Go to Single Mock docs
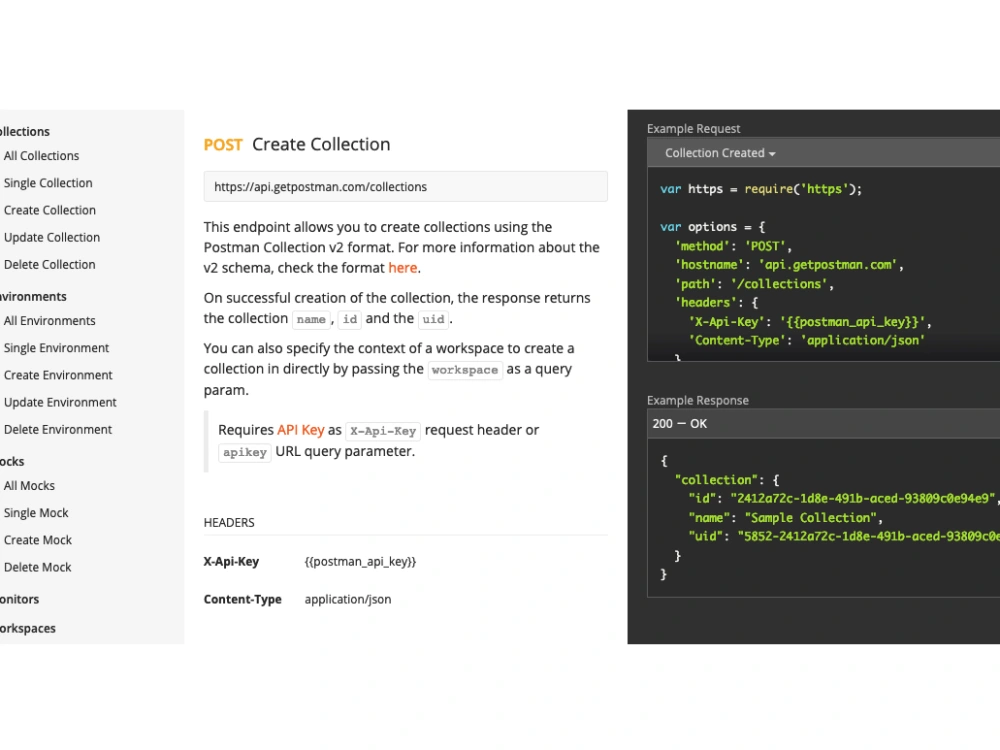This screenshot has height=750, width=1000. pyautogui.click(x=36, y=513)
